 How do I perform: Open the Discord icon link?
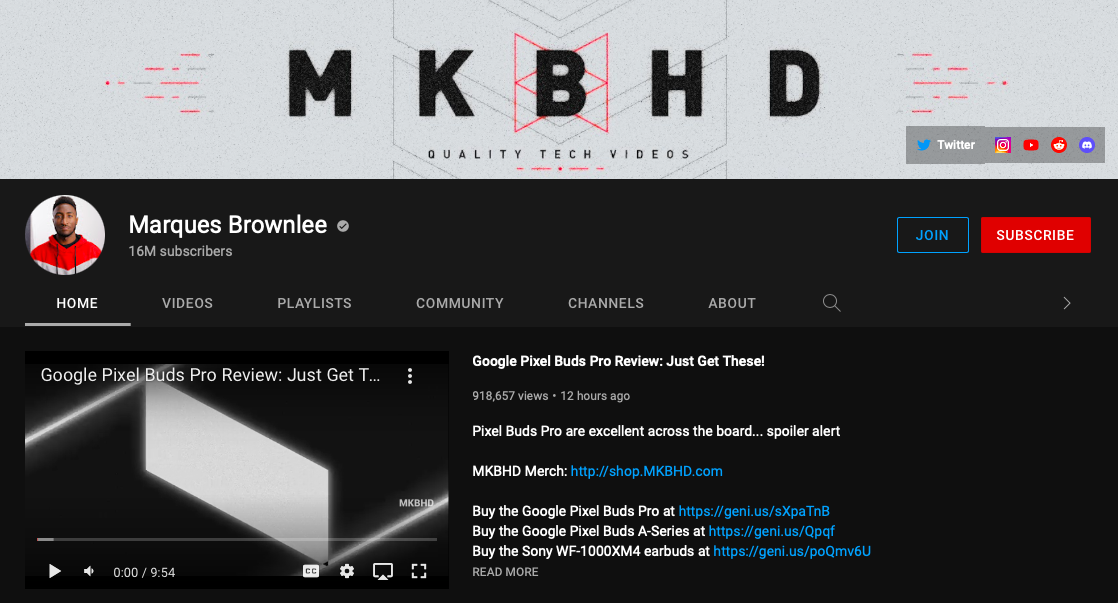pos(1087,145)
